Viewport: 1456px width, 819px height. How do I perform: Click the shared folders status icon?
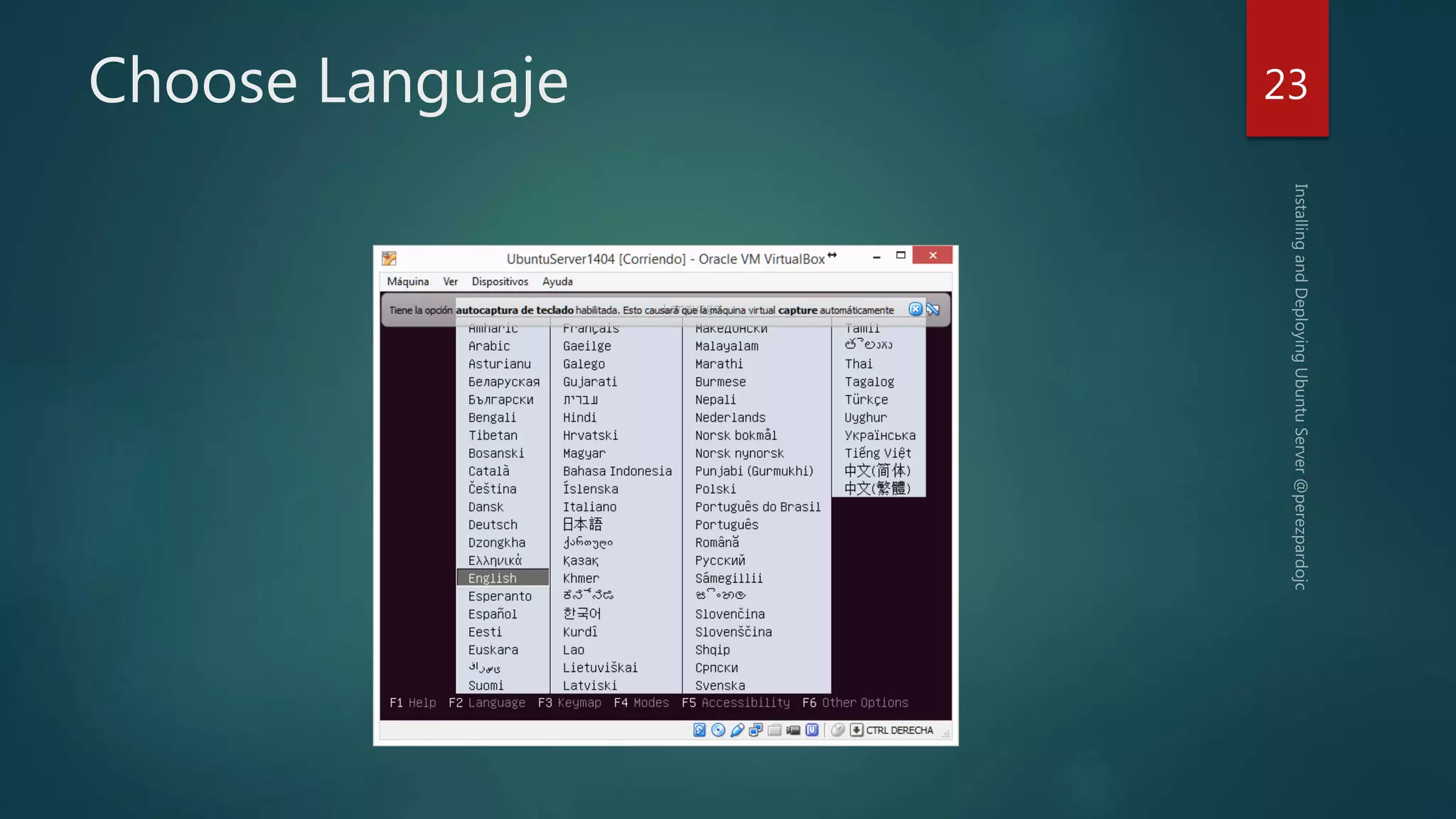click(775, 730)
